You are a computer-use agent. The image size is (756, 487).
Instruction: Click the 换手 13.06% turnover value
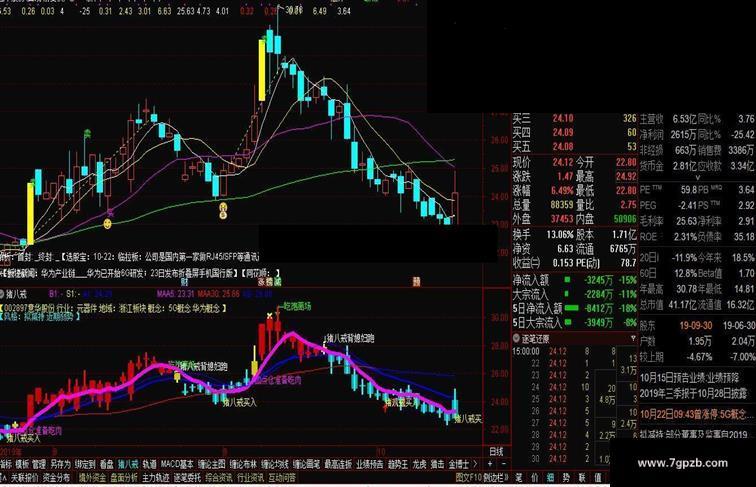560,235
